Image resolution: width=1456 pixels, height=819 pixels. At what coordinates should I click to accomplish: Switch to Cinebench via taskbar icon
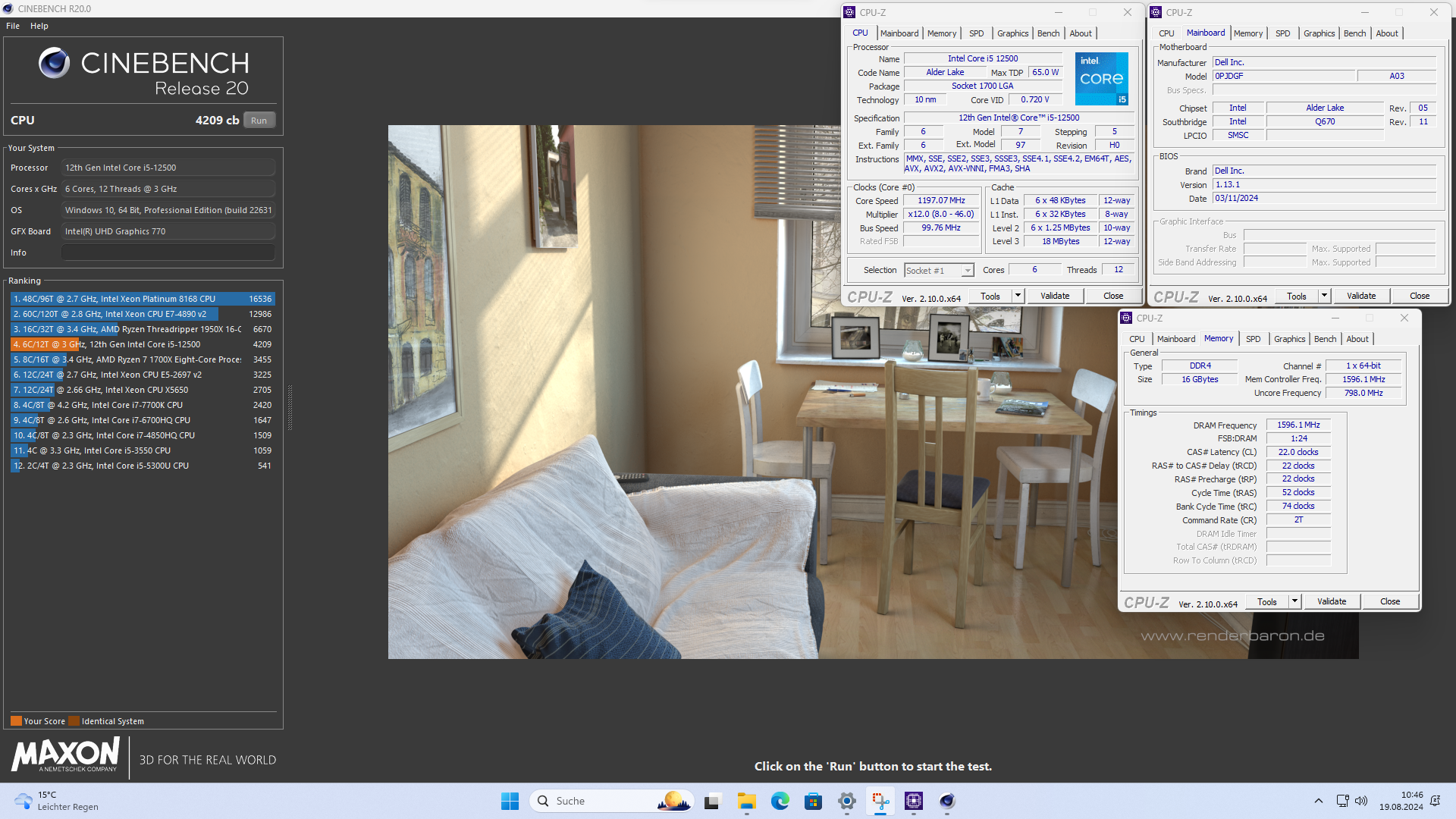pos(946,801)
